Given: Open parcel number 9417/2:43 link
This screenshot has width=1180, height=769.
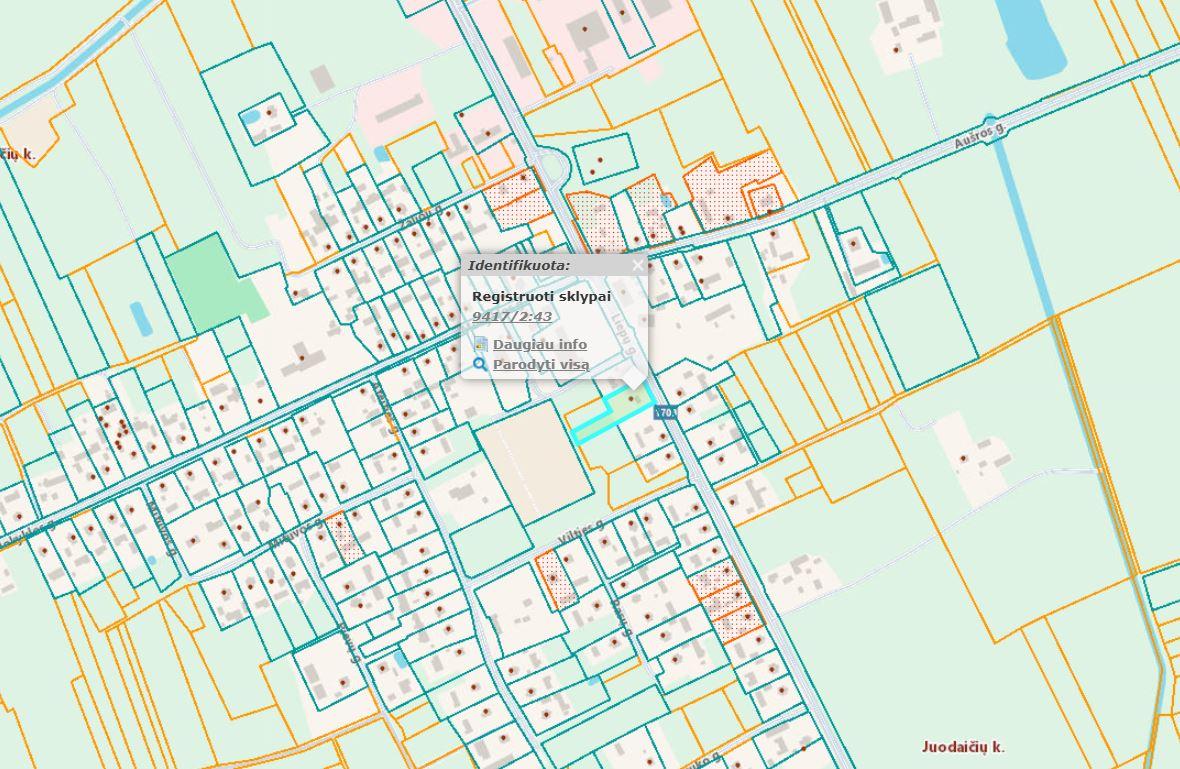Looking at the screenshot, I should [512, 317].
